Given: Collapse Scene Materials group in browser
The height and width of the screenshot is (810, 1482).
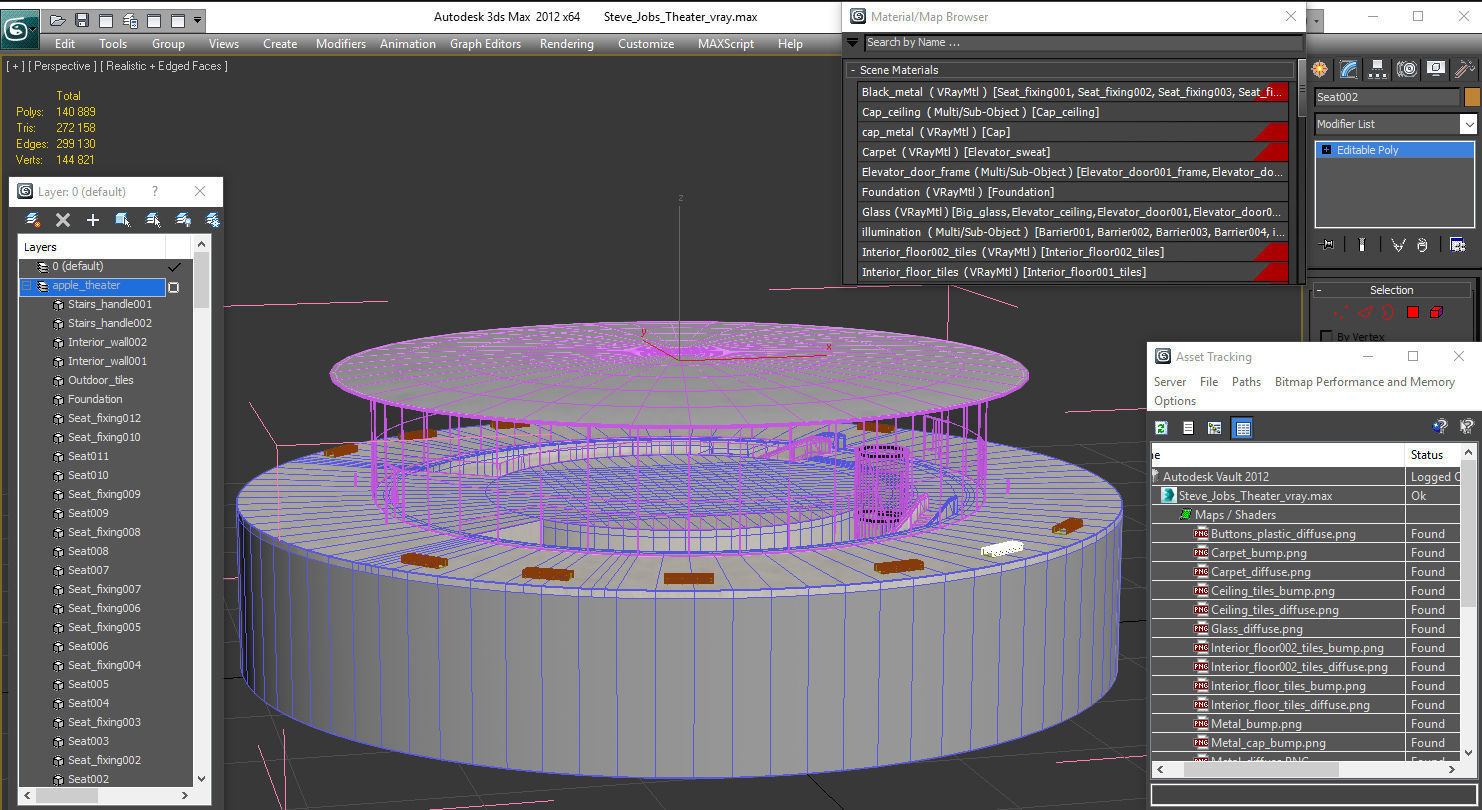Looking at the screenshot, I should (x=853, y=70).
